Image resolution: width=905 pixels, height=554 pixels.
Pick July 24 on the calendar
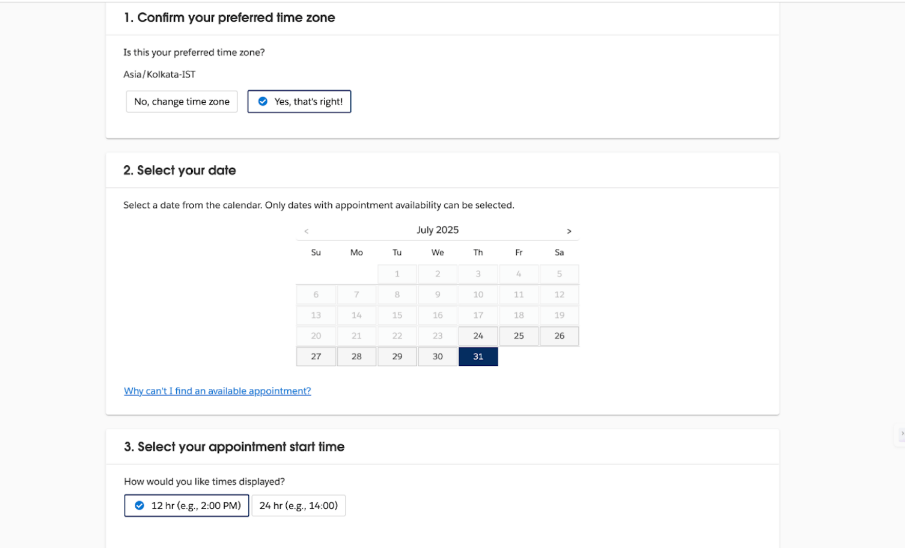pos(478,336)
